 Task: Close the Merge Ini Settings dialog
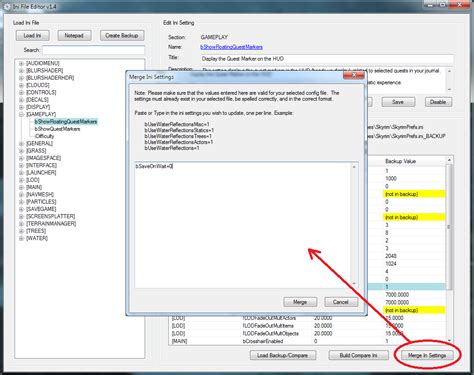(x=354, y=76)
